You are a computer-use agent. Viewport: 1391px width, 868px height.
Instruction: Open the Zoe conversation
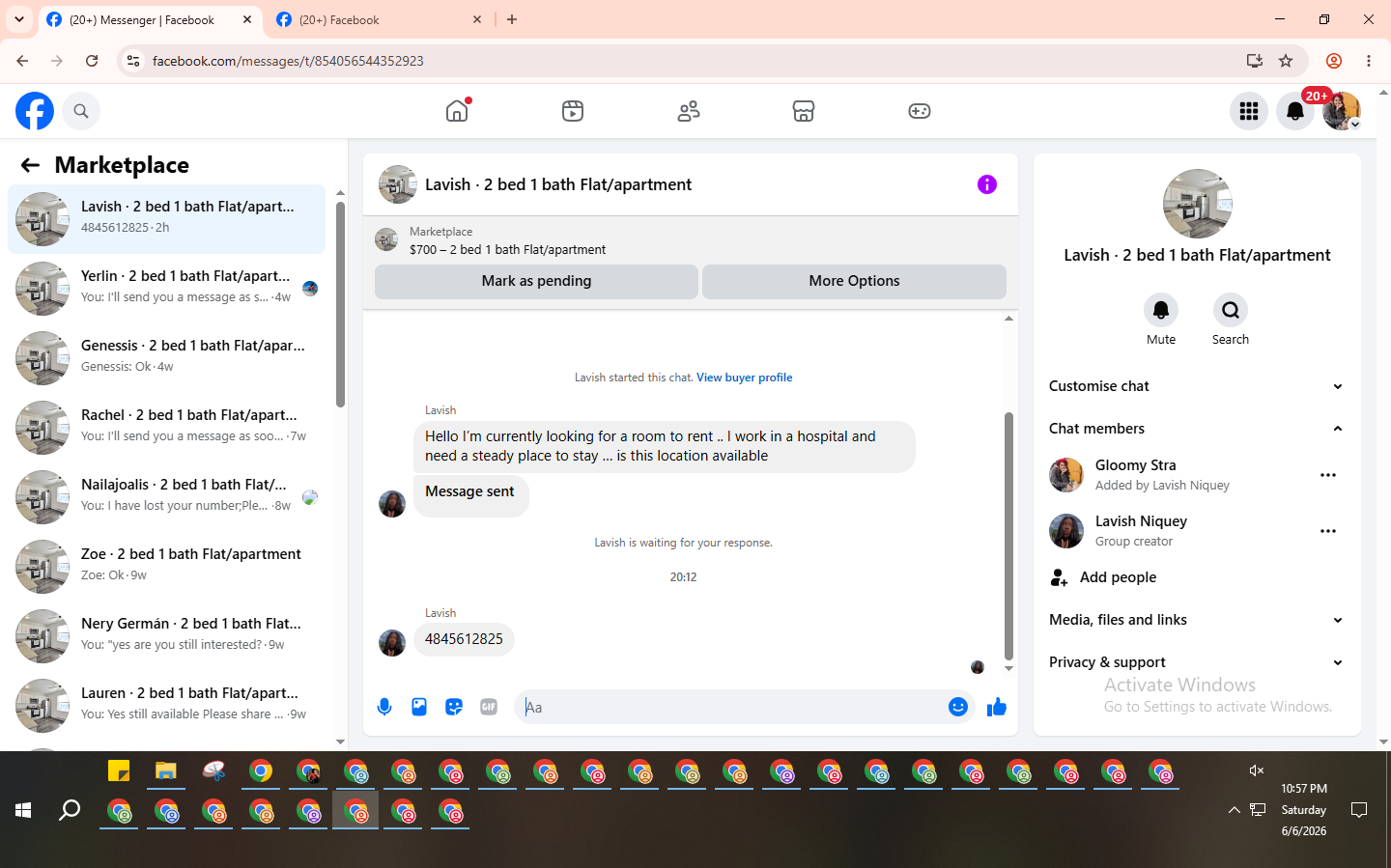(x=167, y=567)
